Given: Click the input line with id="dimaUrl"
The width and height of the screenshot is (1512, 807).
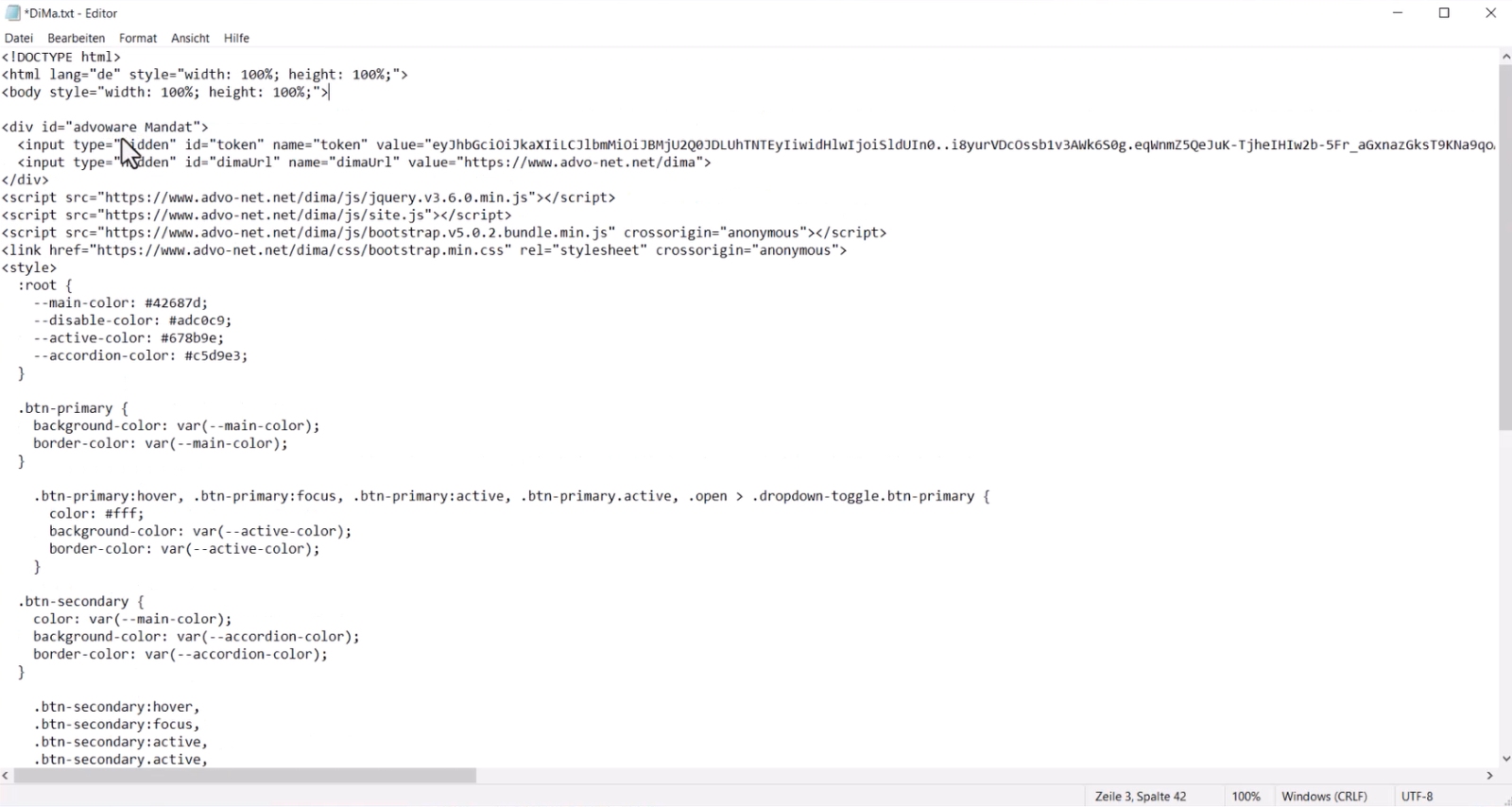Looking at the screenshot, I should [364, 163].
